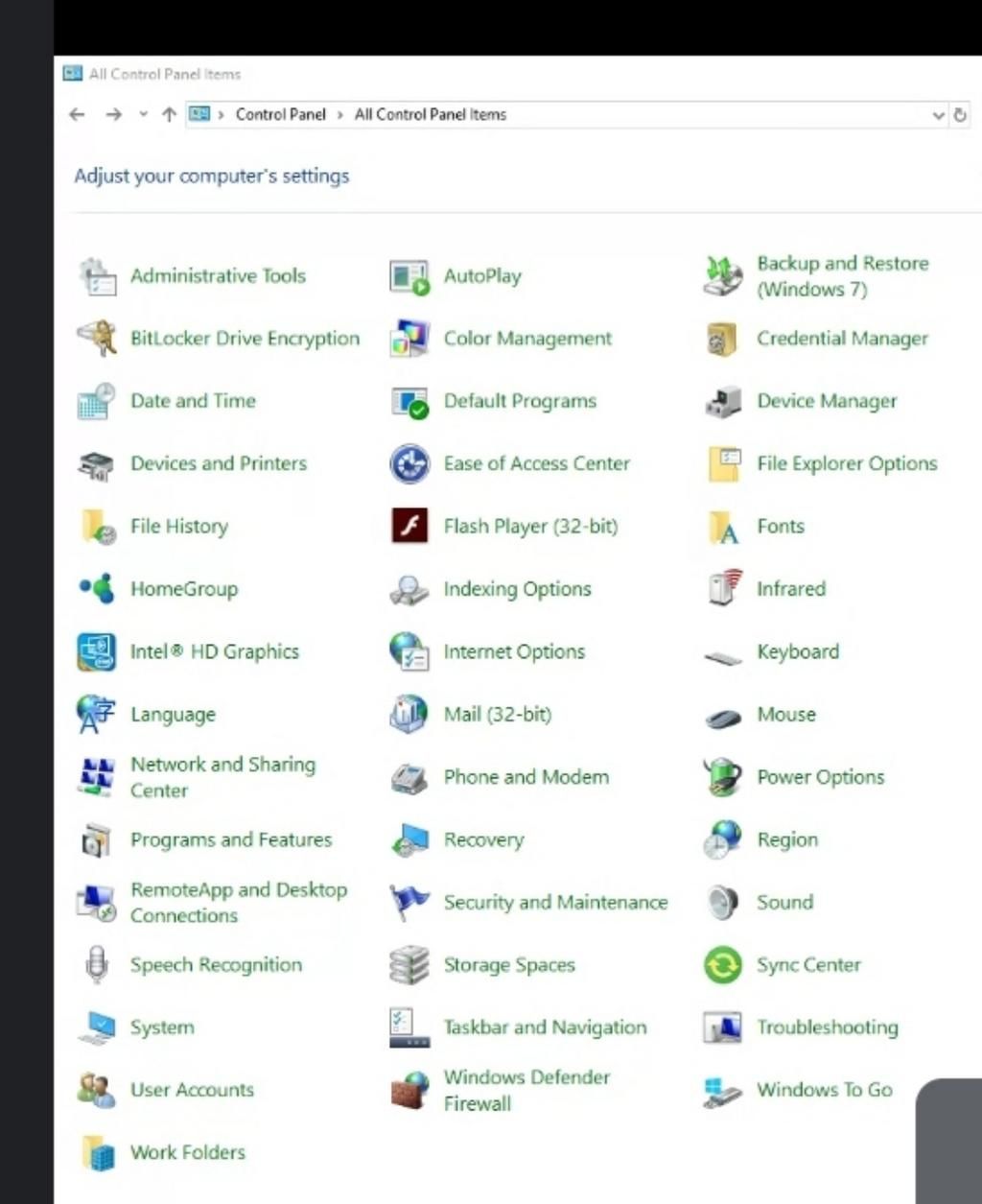Click the Language icon
The image size is (982, 1204).
[x=95, y=715]
